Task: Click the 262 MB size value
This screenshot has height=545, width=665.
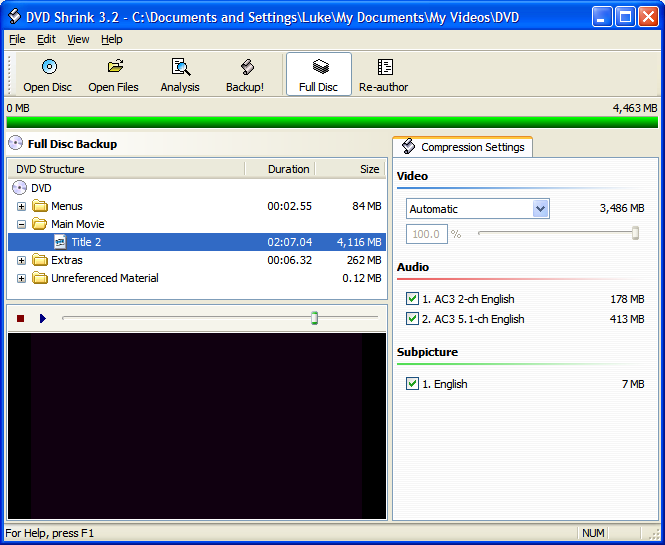Action: pyautogui.click(x=364, y=260)
